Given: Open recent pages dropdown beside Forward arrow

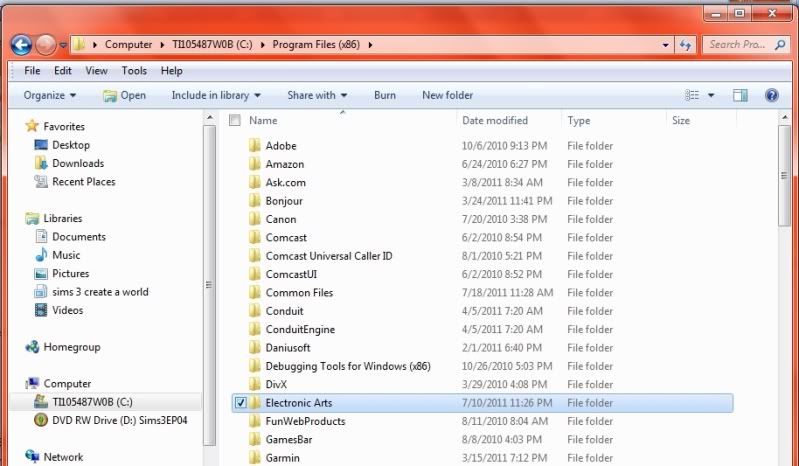Looking at the screenshot, I should (x=63, y=45).
